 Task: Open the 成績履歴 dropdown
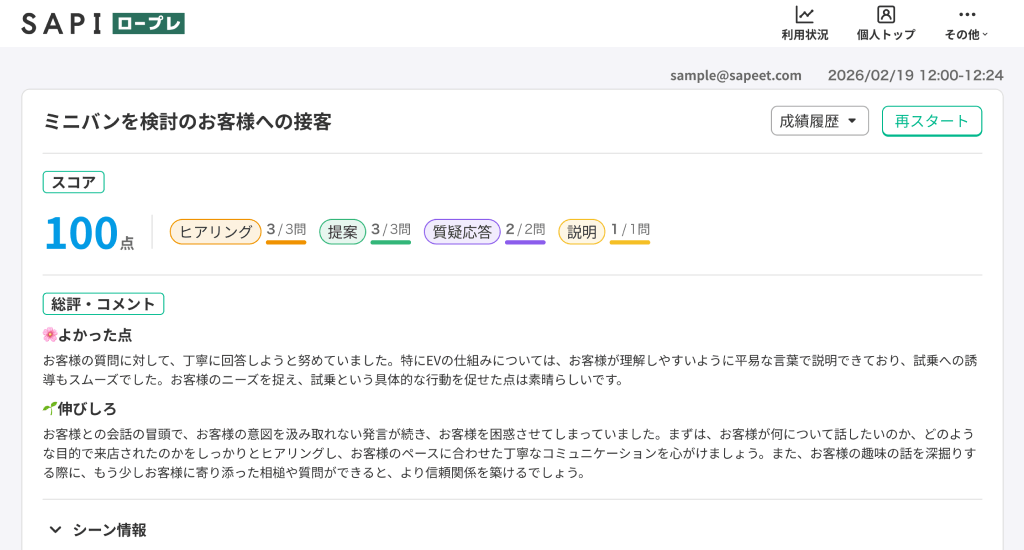[819, 121]
